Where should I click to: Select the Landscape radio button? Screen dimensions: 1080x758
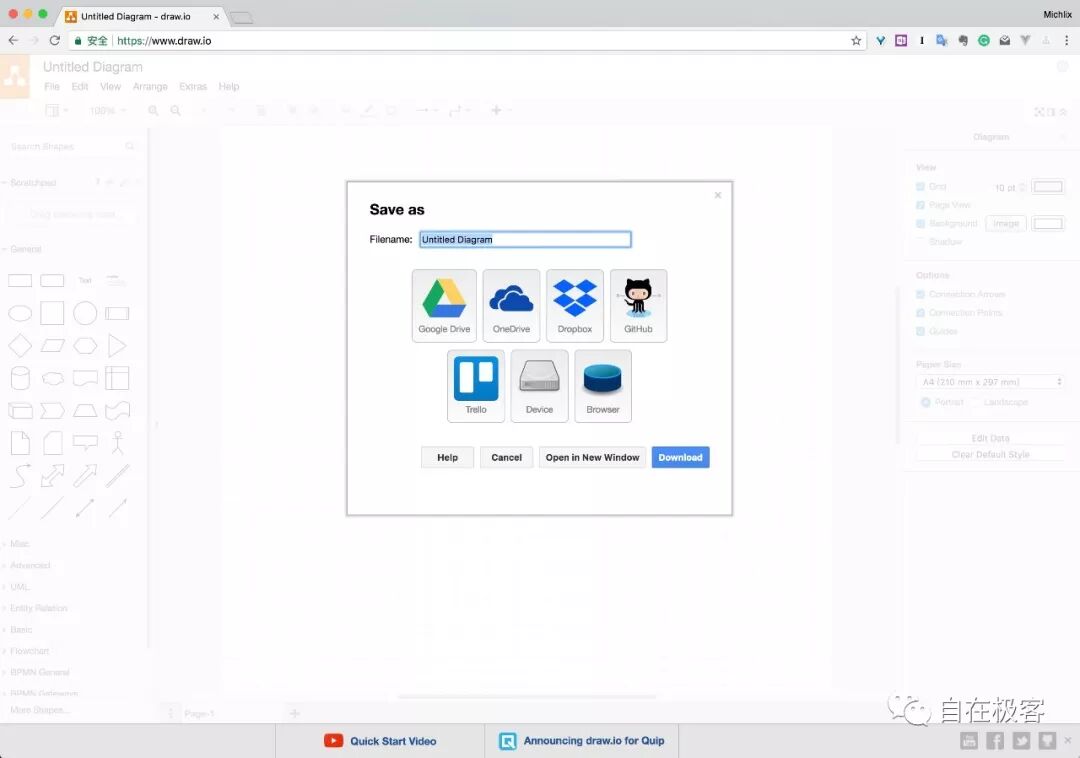pos(975,402)
